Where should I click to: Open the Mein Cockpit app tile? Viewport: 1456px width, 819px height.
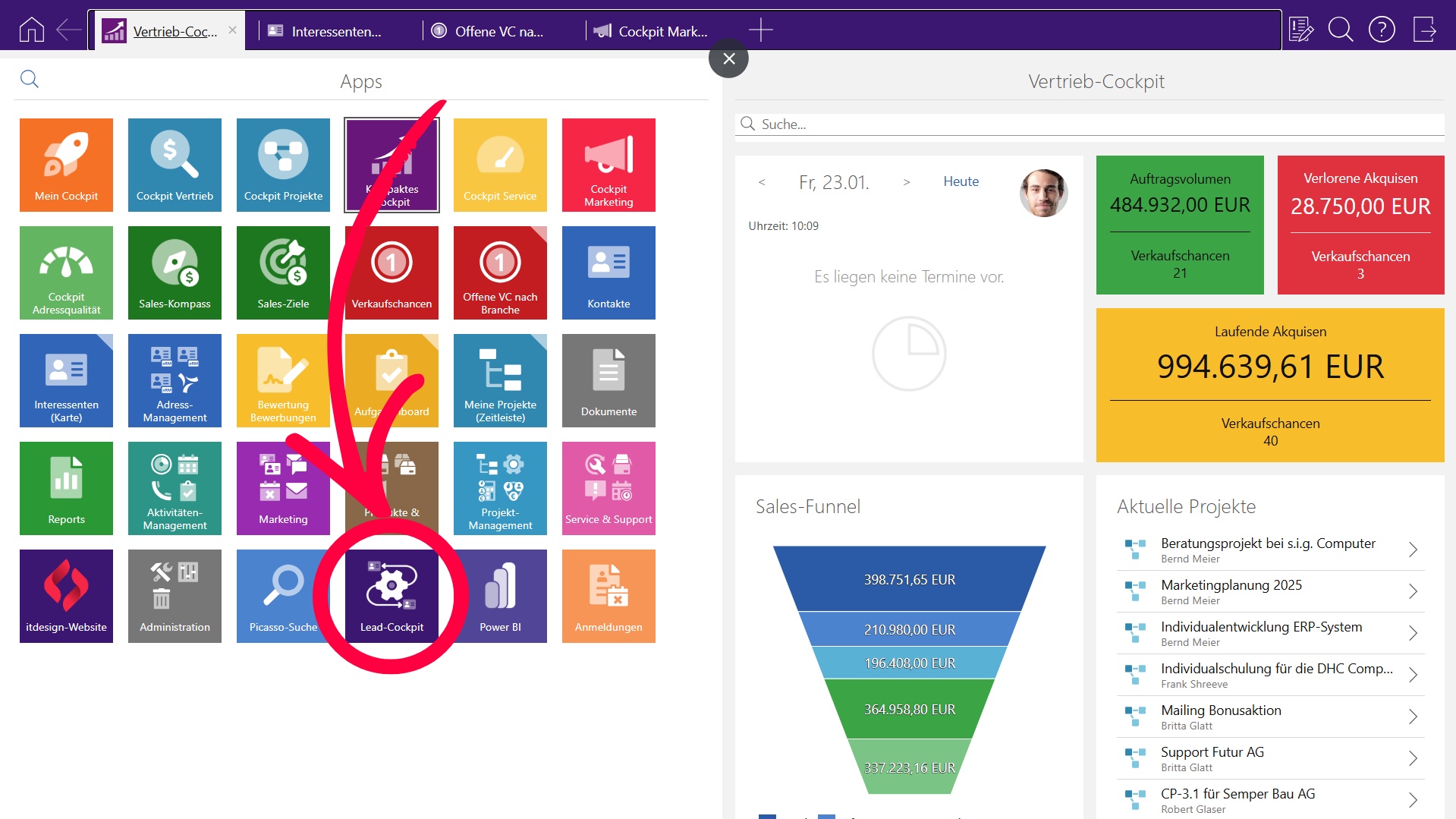pyautogui.click(x=66, y=165)
